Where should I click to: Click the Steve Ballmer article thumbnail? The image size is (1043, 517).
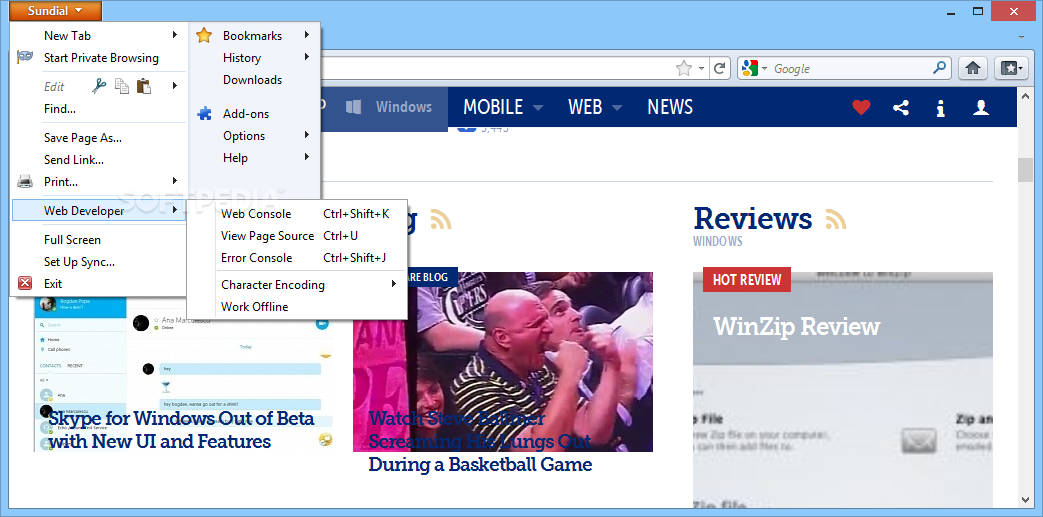[x=503, y=362]
